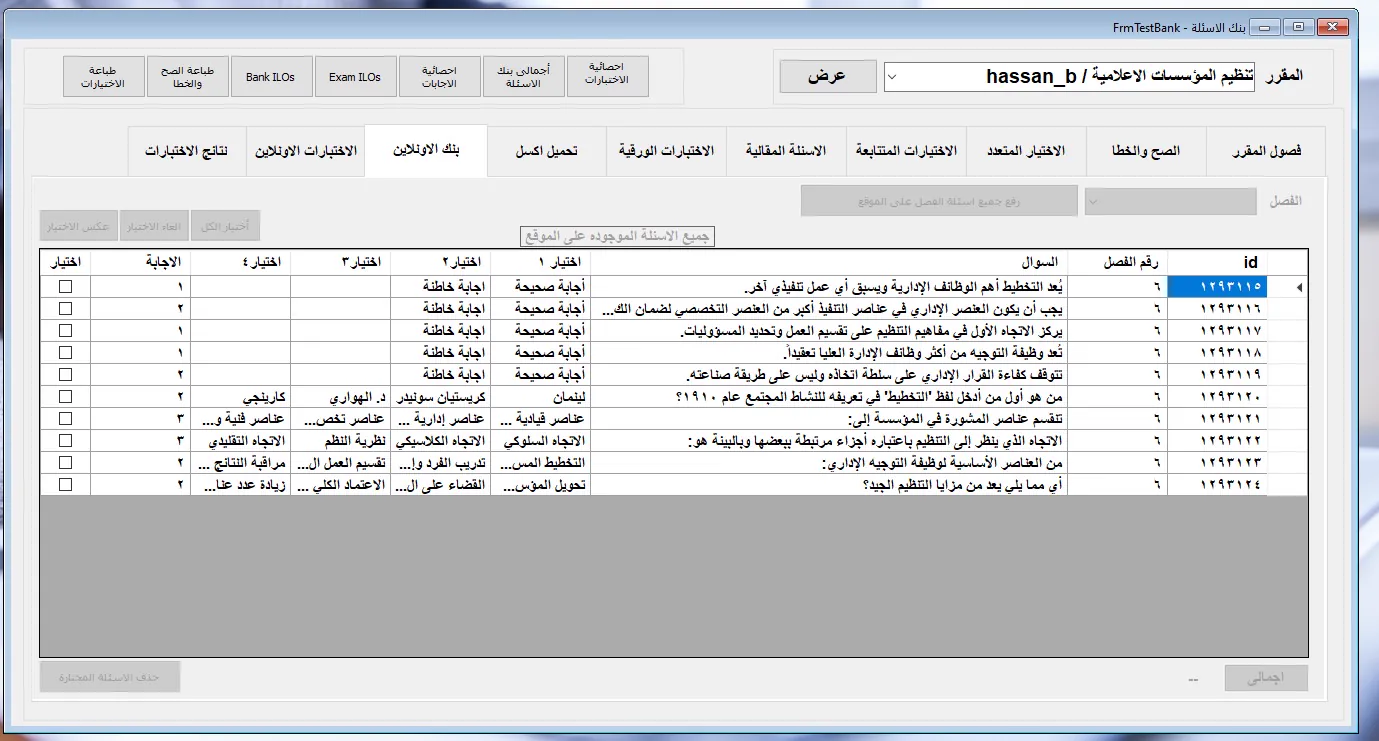1379x741 pixels.
Task: Click احصائية الاجابات button
Action: [x=439, y=76]
